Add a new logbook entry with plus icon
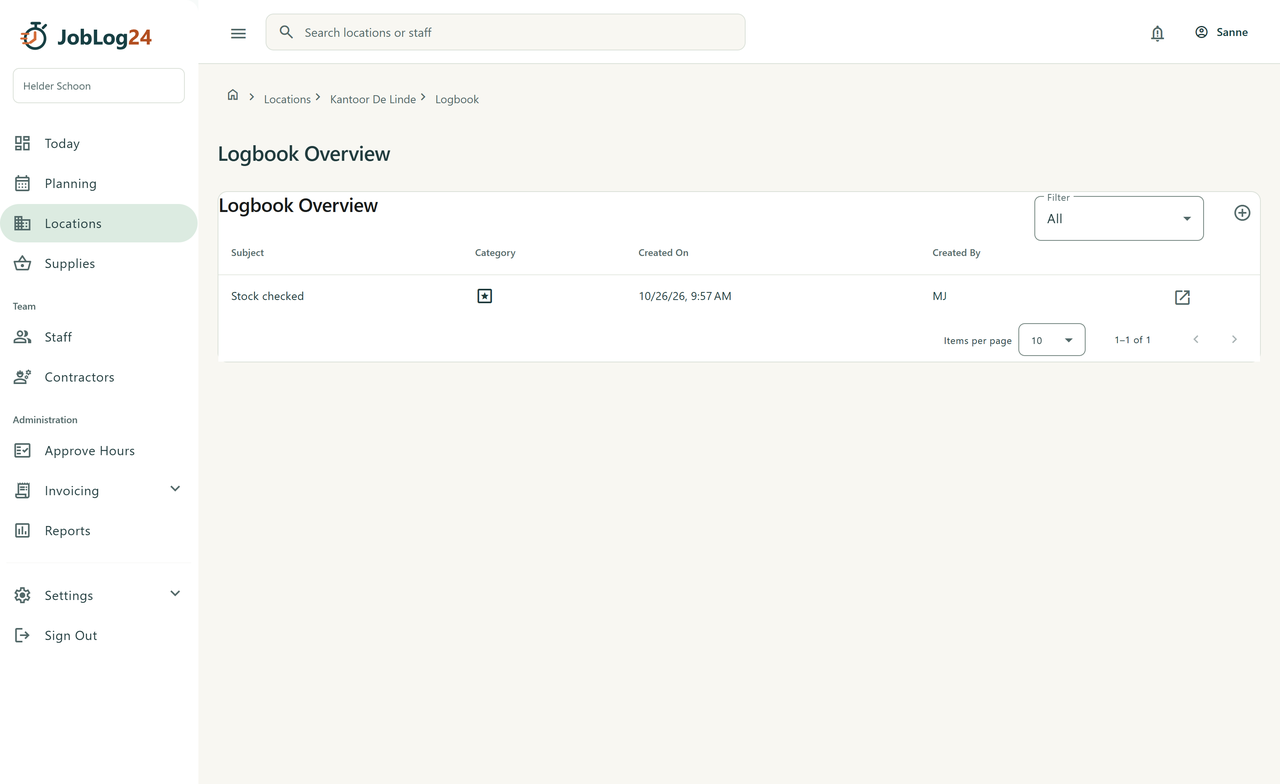 coord(1242,213)
